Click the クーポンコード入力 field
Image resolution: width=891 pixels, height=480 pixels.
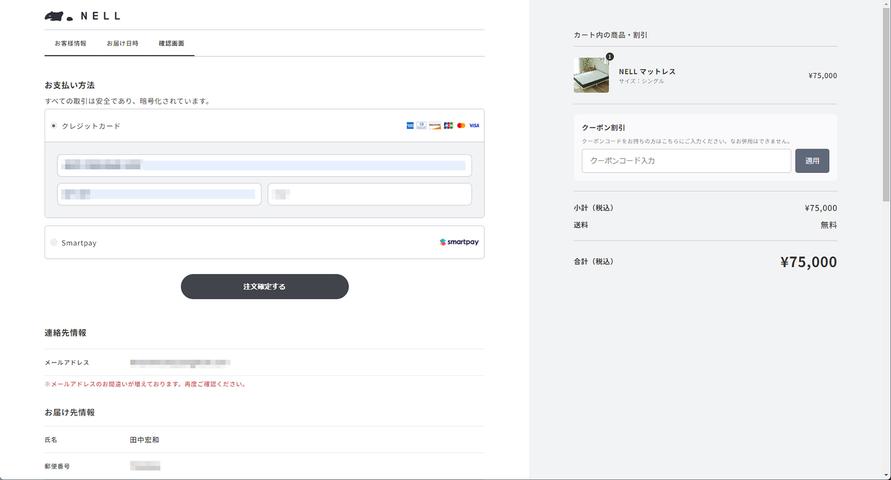(x=686, y=161)
